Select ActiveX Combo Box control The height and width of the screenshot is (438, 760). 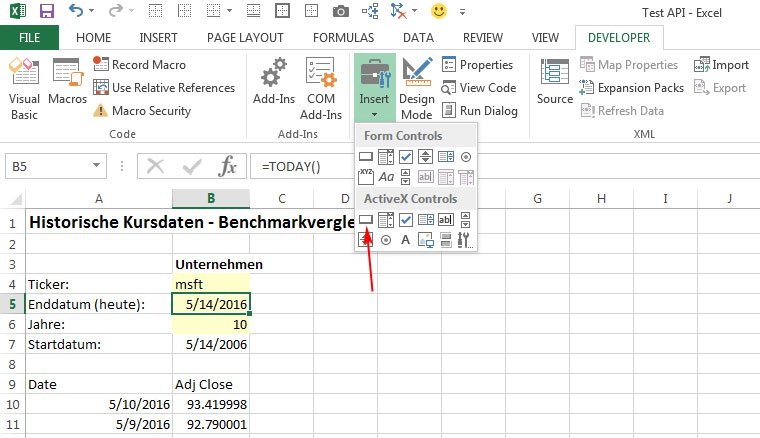pyautogui.click(x=386, y=220)
